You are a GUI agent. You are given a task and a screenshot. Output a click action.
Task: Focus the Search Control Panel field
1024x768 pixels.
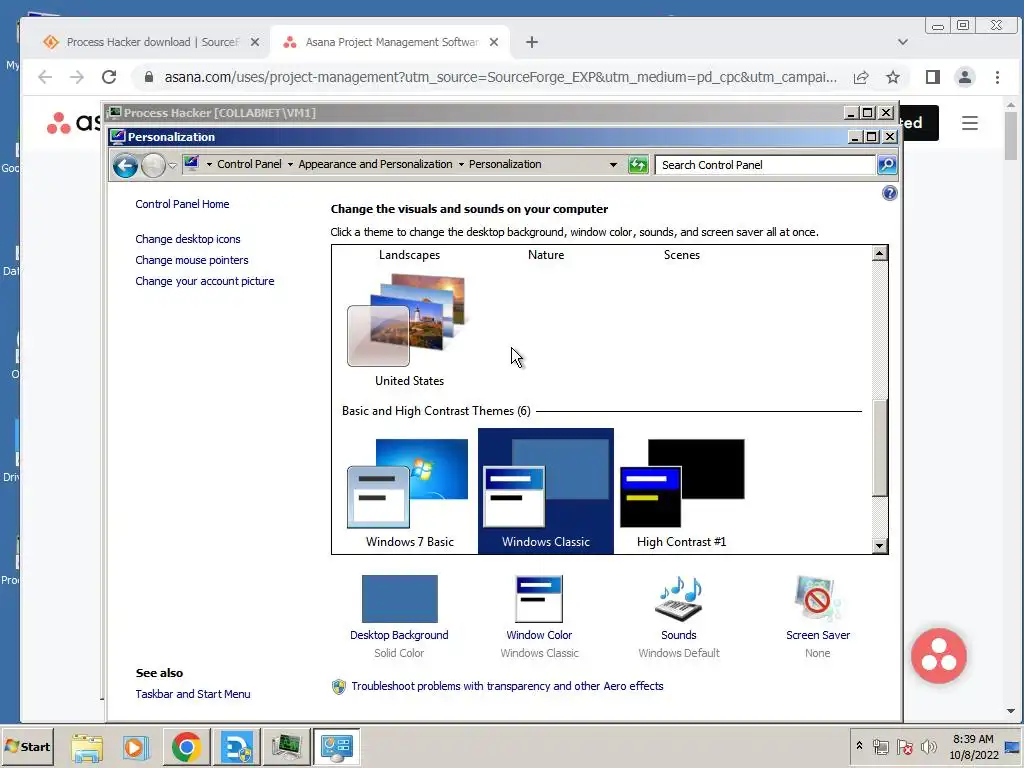pyautogui.click(x=765, y=165)
